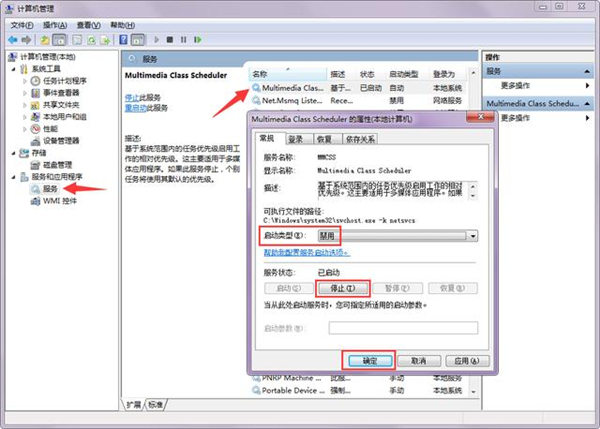Select the Multimedia Clas... service row
This screenshot has width=600, height=429.
pyautogui.click(x=358, y=88)
